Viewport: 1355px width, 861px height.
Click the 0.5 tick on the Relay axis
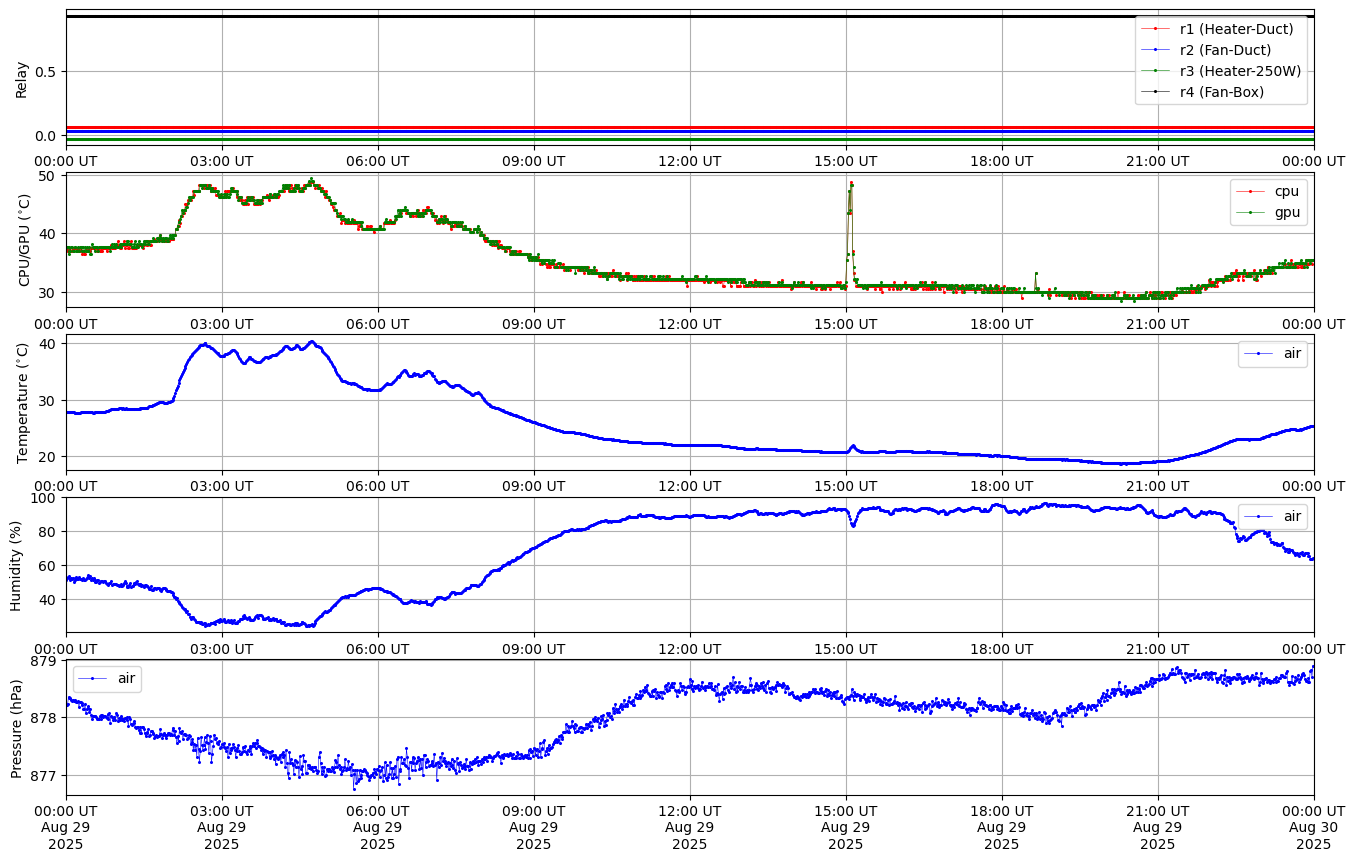tap(48, 72)
